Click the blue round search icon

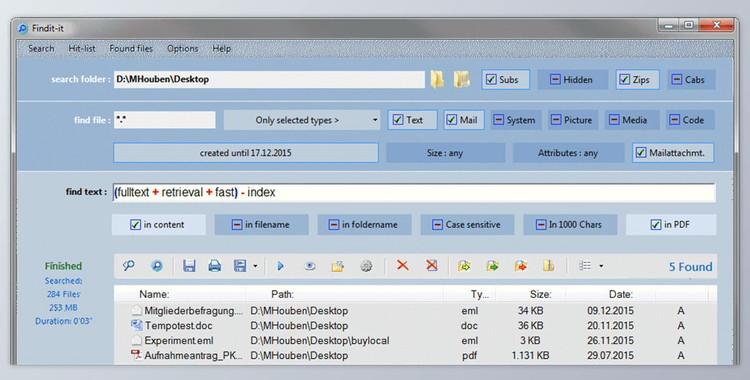(156, 266)
